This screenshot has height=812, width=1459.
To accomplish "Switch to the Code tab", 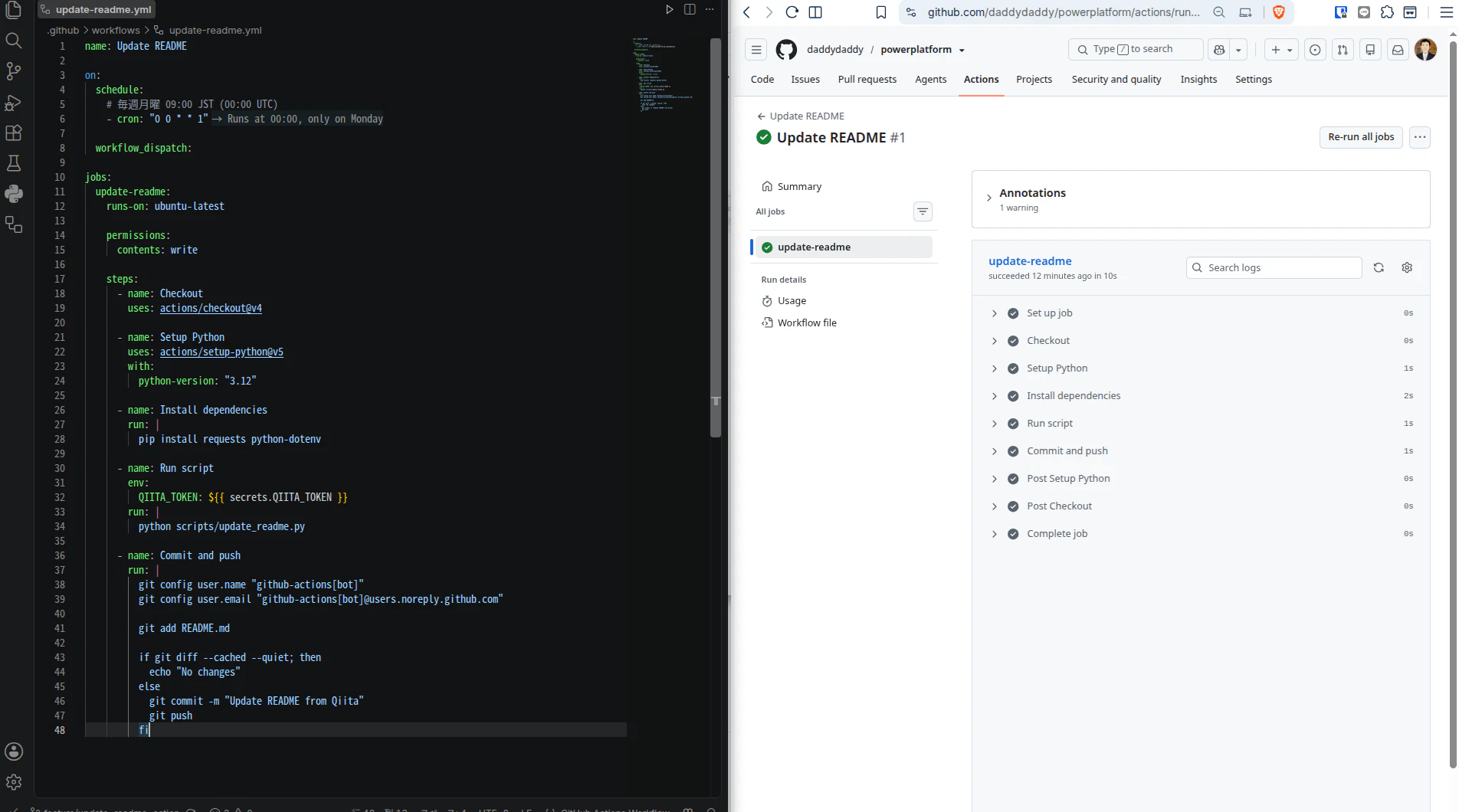I will (x=762, y=79).
